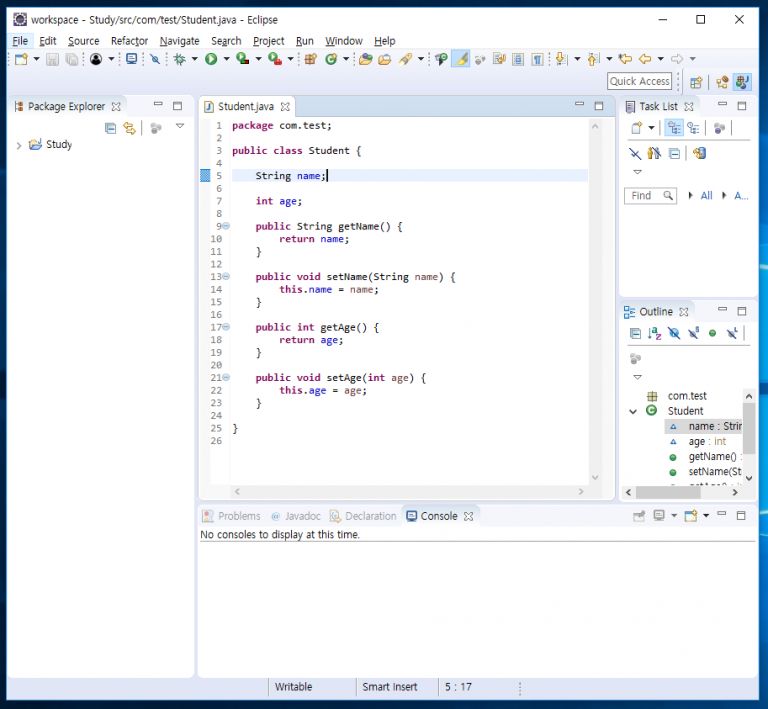
Task: Toggle Hide Static Members in Outline toolbar
Action: click(693, 333)
